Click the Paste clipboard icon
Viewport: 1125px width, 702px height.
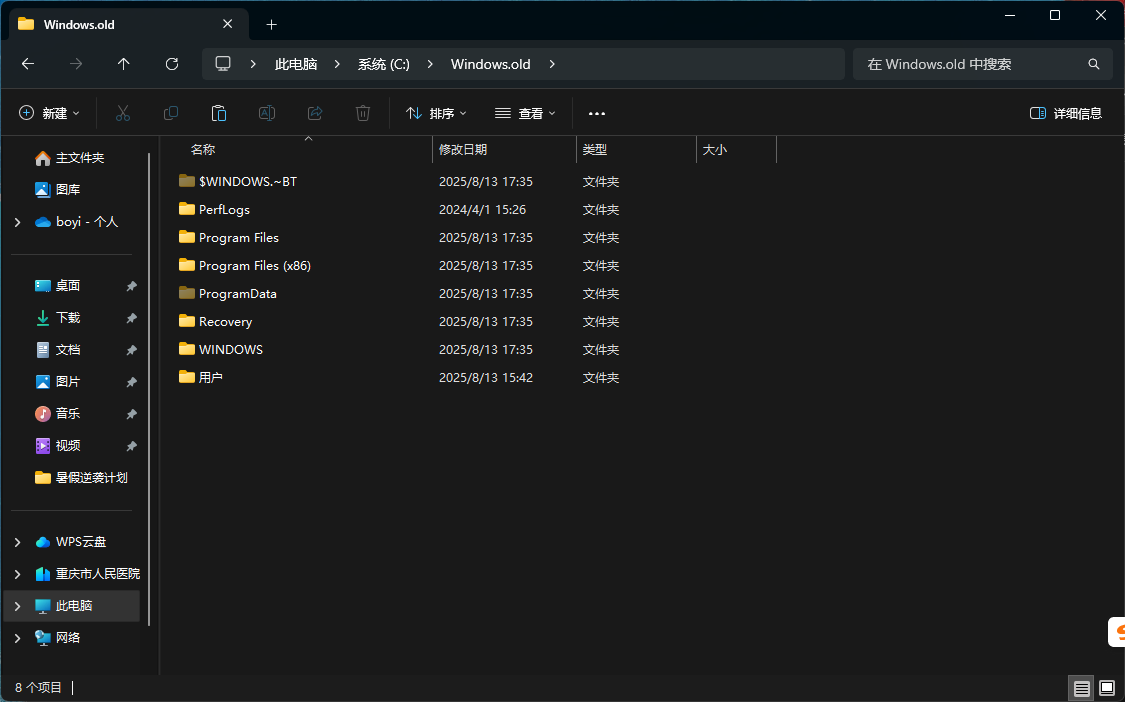click(x=219, y=113)
